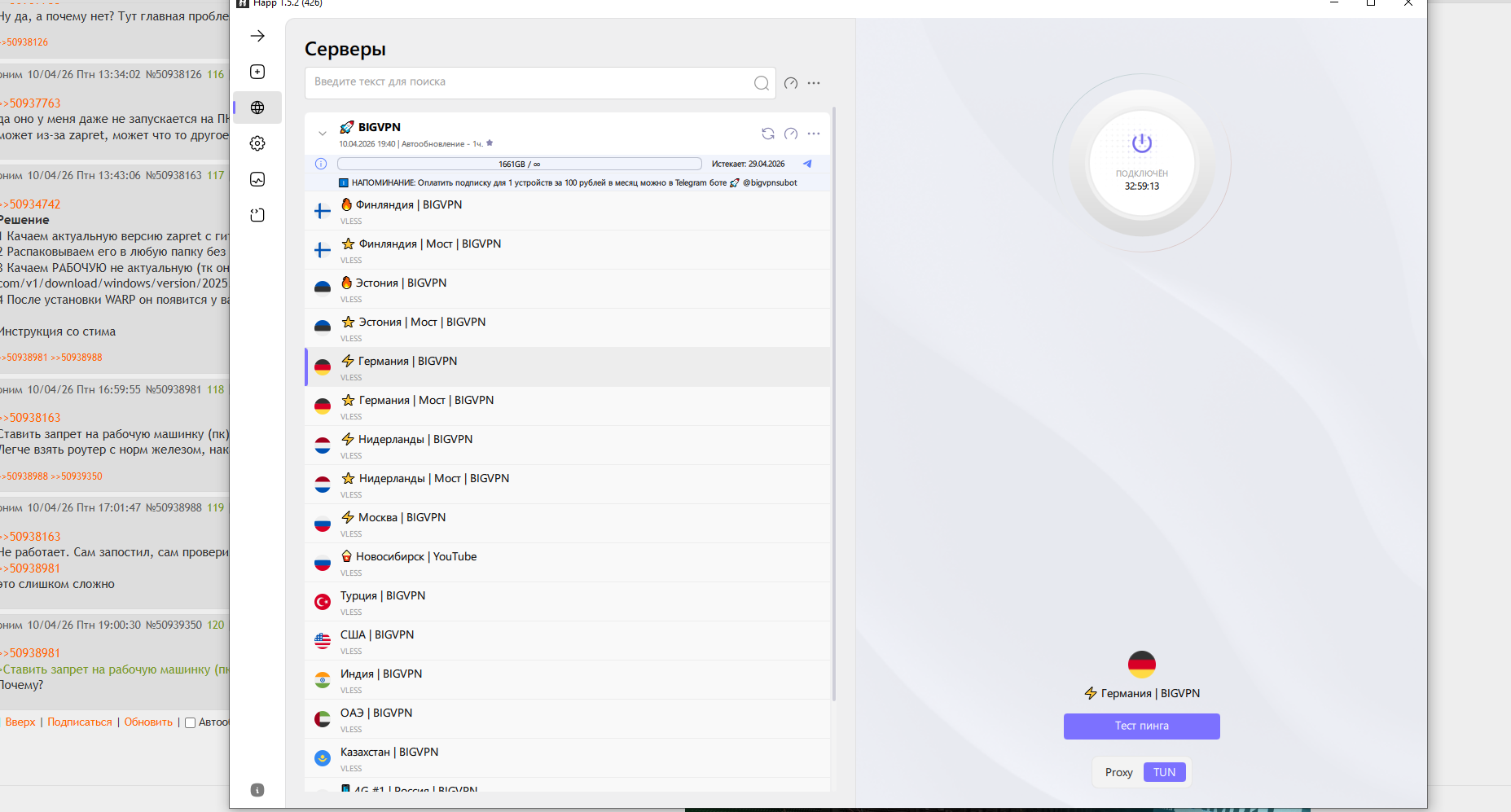Refresh the BIGVPN subscription
The image size is (1511, 812).
tap(768, 134)
